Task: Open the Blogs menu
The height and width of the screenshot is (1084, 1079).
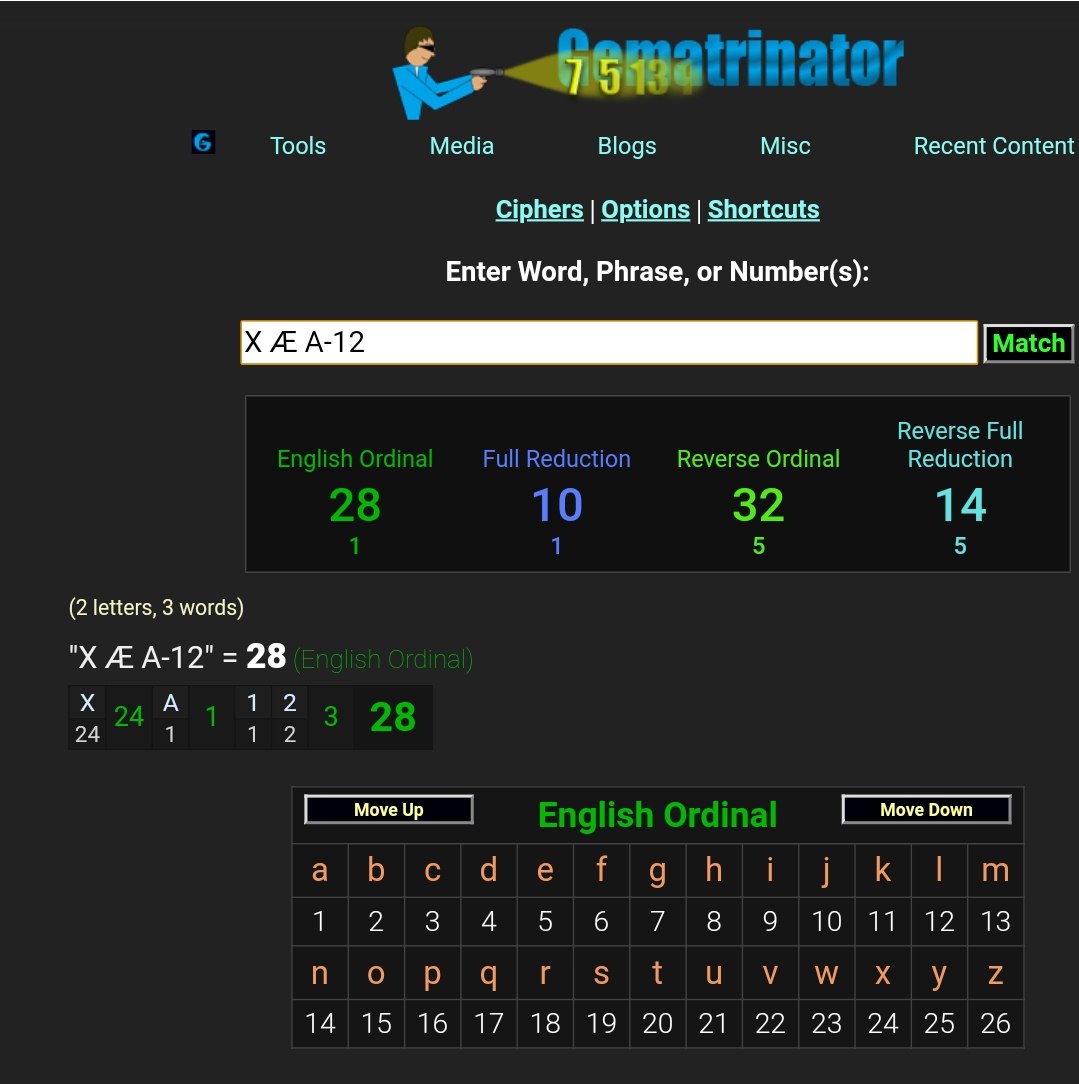Action: coord(627,146)
